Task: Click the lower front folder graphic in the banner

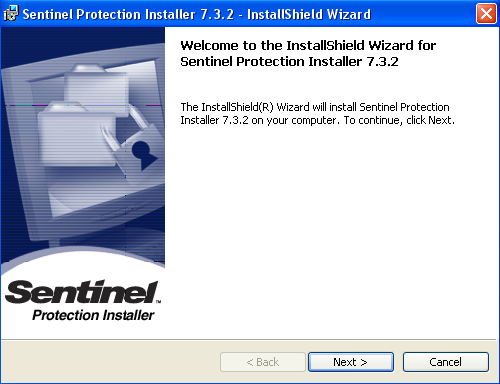Action: tap(77, 135)
